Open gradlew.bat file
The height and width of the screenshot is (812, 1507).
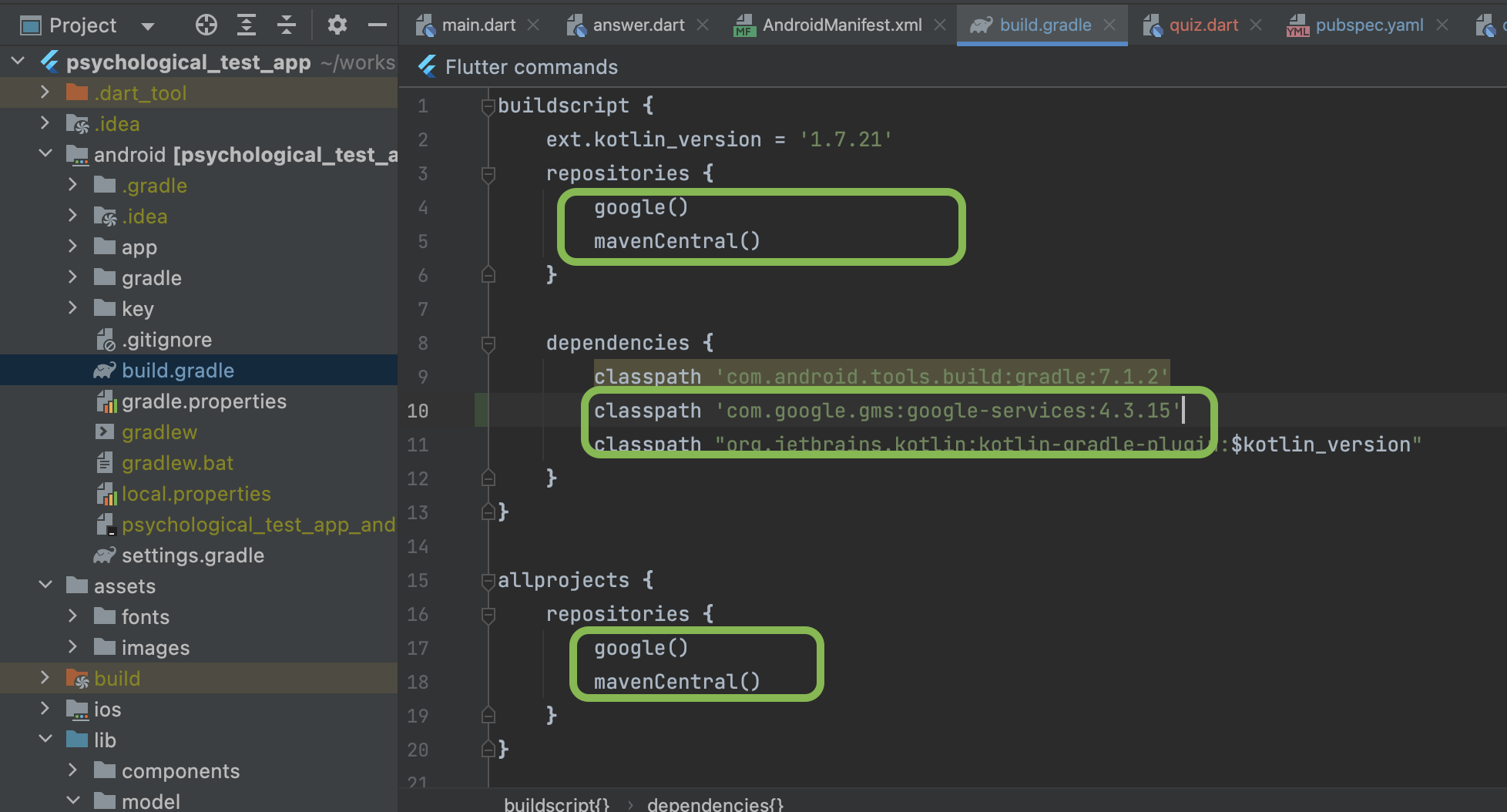coord(199,462)
